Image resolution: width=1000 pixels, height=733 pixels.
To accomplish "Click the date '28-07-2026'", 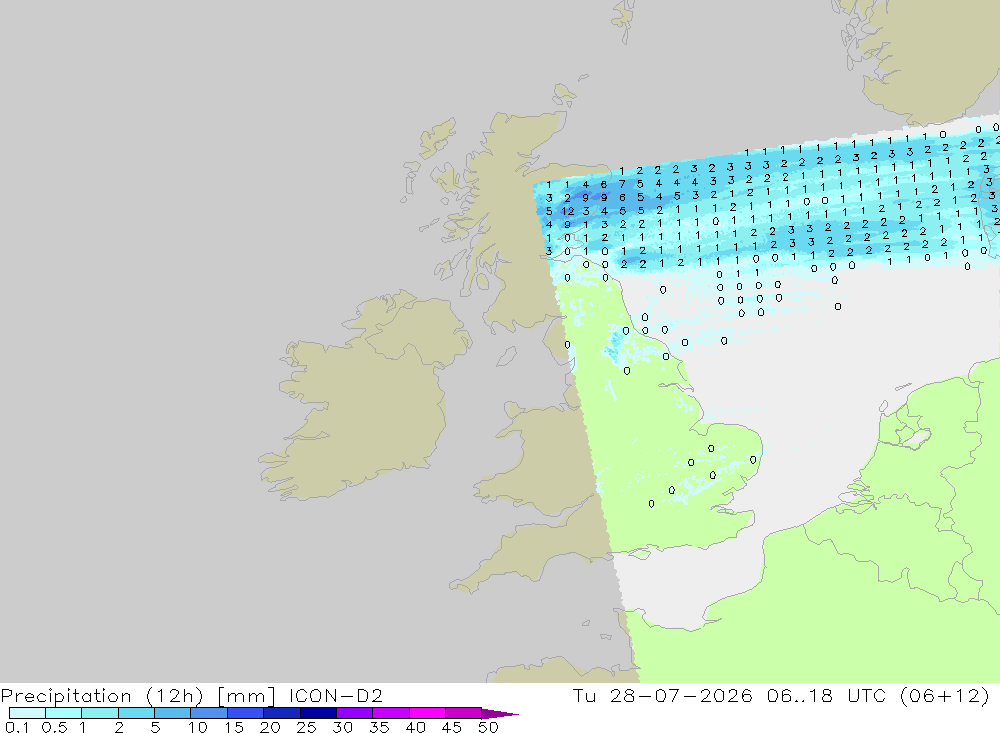I will coord(680,695).
